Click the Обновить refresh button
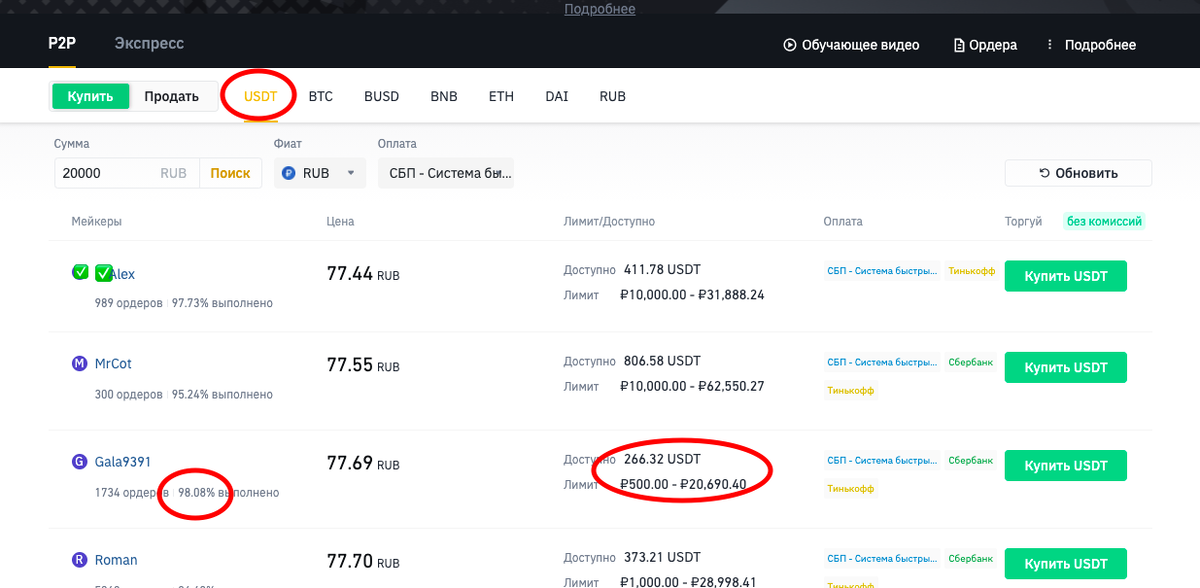The image size is (1200, 588). [x=1078, y=173]
